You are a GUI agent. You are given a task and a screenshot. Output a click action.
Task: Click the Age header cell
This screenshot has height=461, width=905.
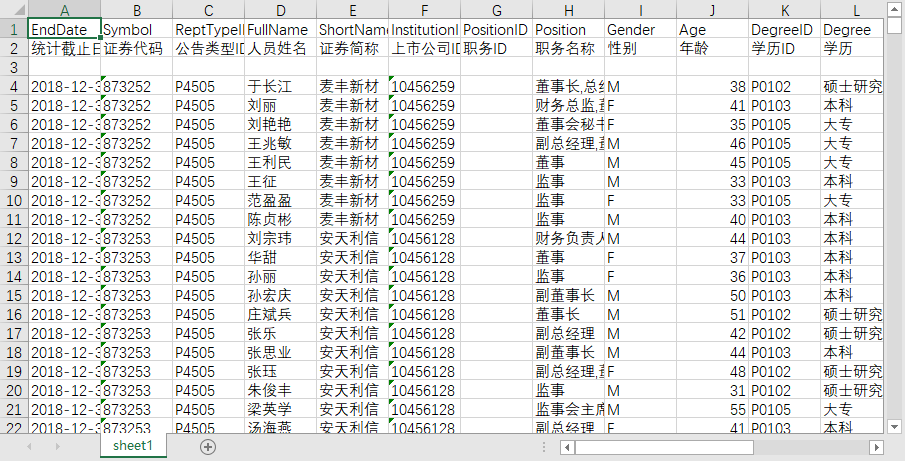point(712,29)
